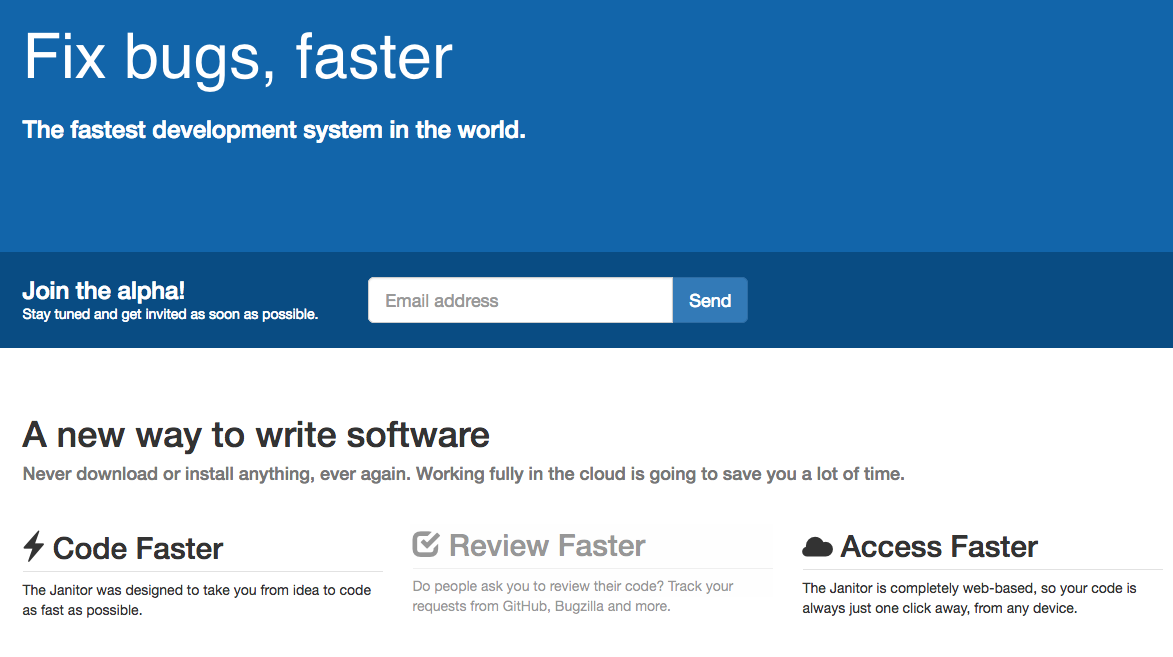Click 'The fastest development system' tagline
The image size is (1173, 657).
tap(273, 130)
